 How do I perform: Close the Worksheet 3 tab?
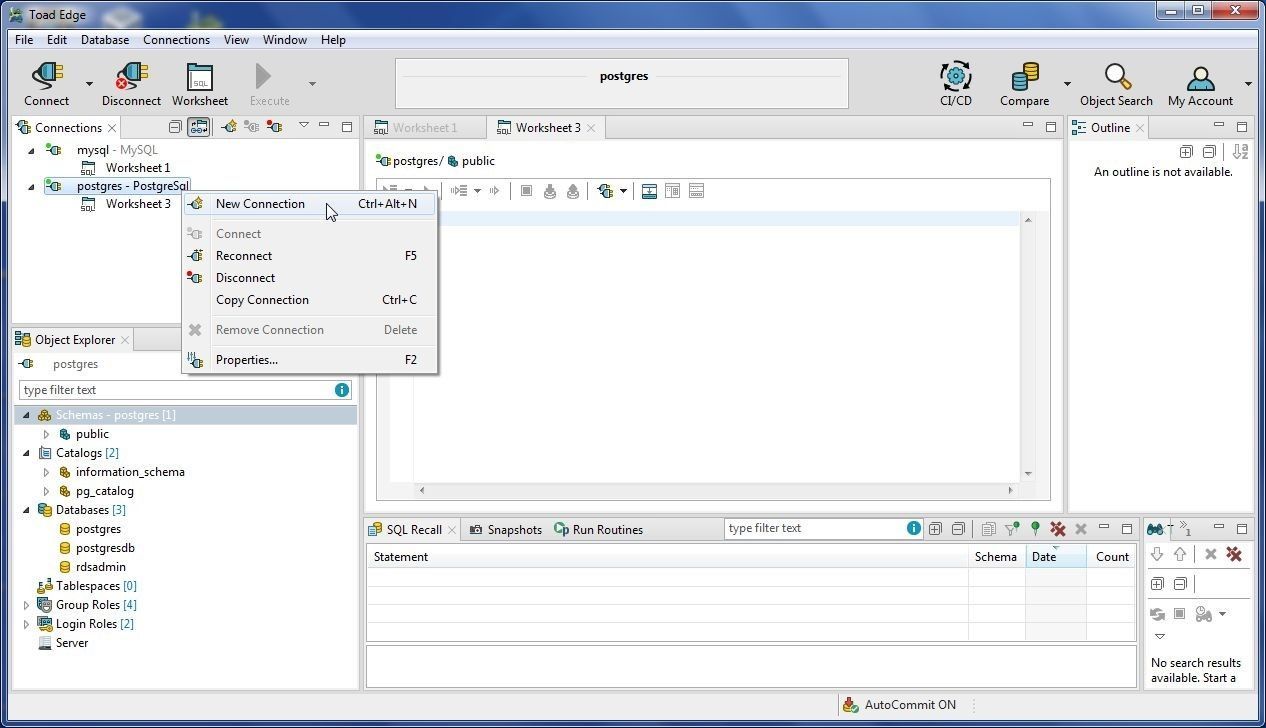(x=591, y=128)
